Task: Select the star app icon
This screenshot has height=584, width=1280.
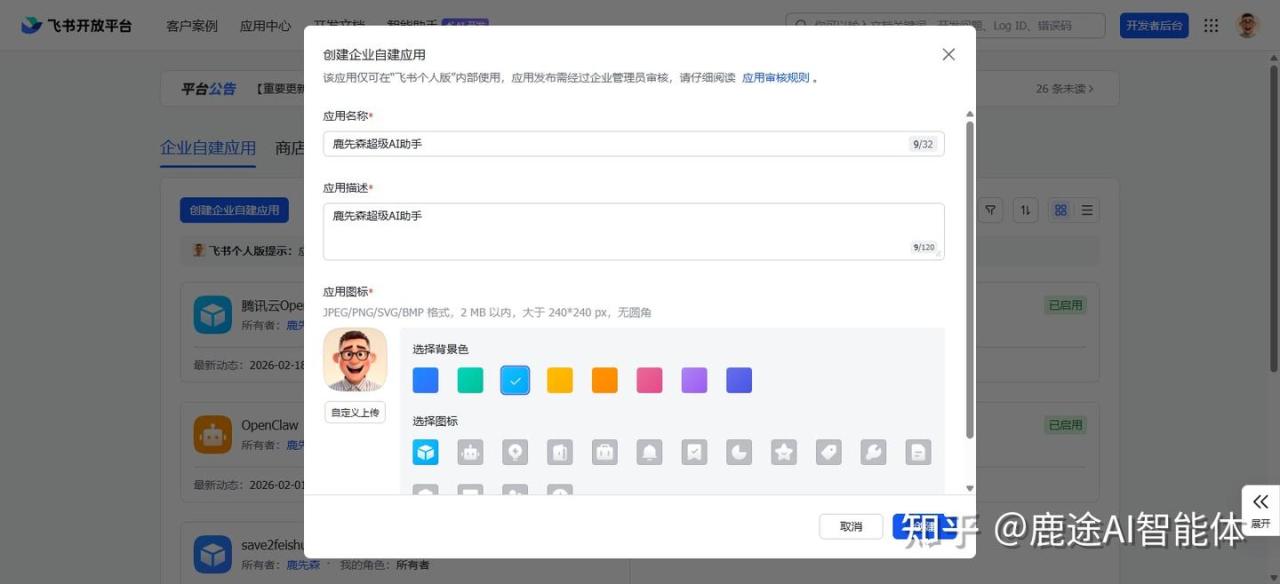Action: [784, 453]
